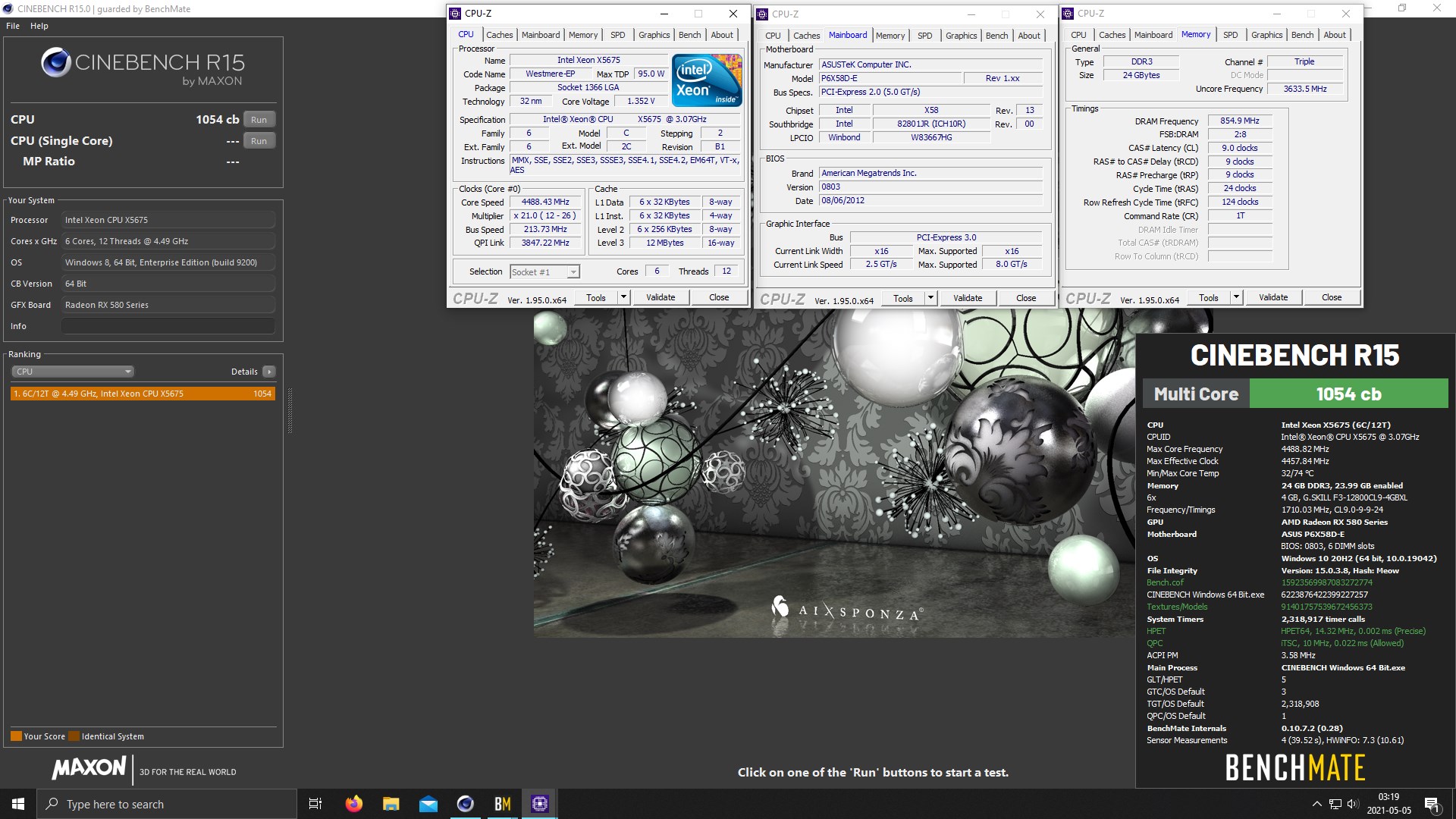Select the Mainboard tab in CPU-Z
Image resolution: width=1456 pixels, height=819 pixels.
point(540,35)
